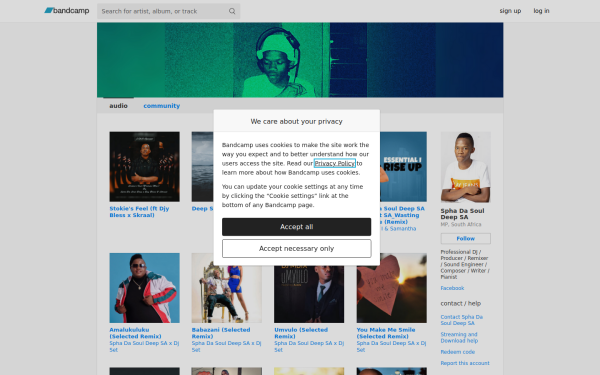Follow Spha Da Soul Deep SA
The width and height of the screenshot is (600, 375).
click(x=465, y=238)
